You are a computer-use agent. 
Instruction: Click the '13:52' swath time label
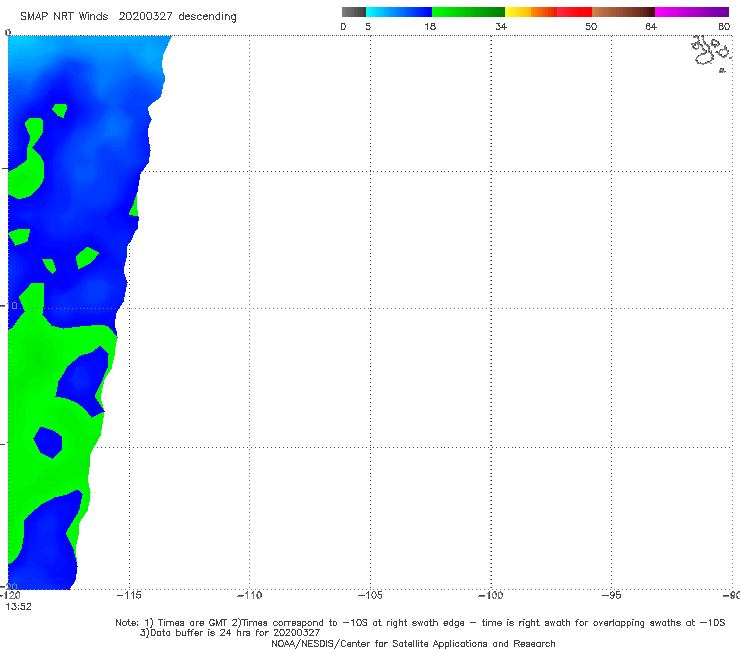[18, 607]
